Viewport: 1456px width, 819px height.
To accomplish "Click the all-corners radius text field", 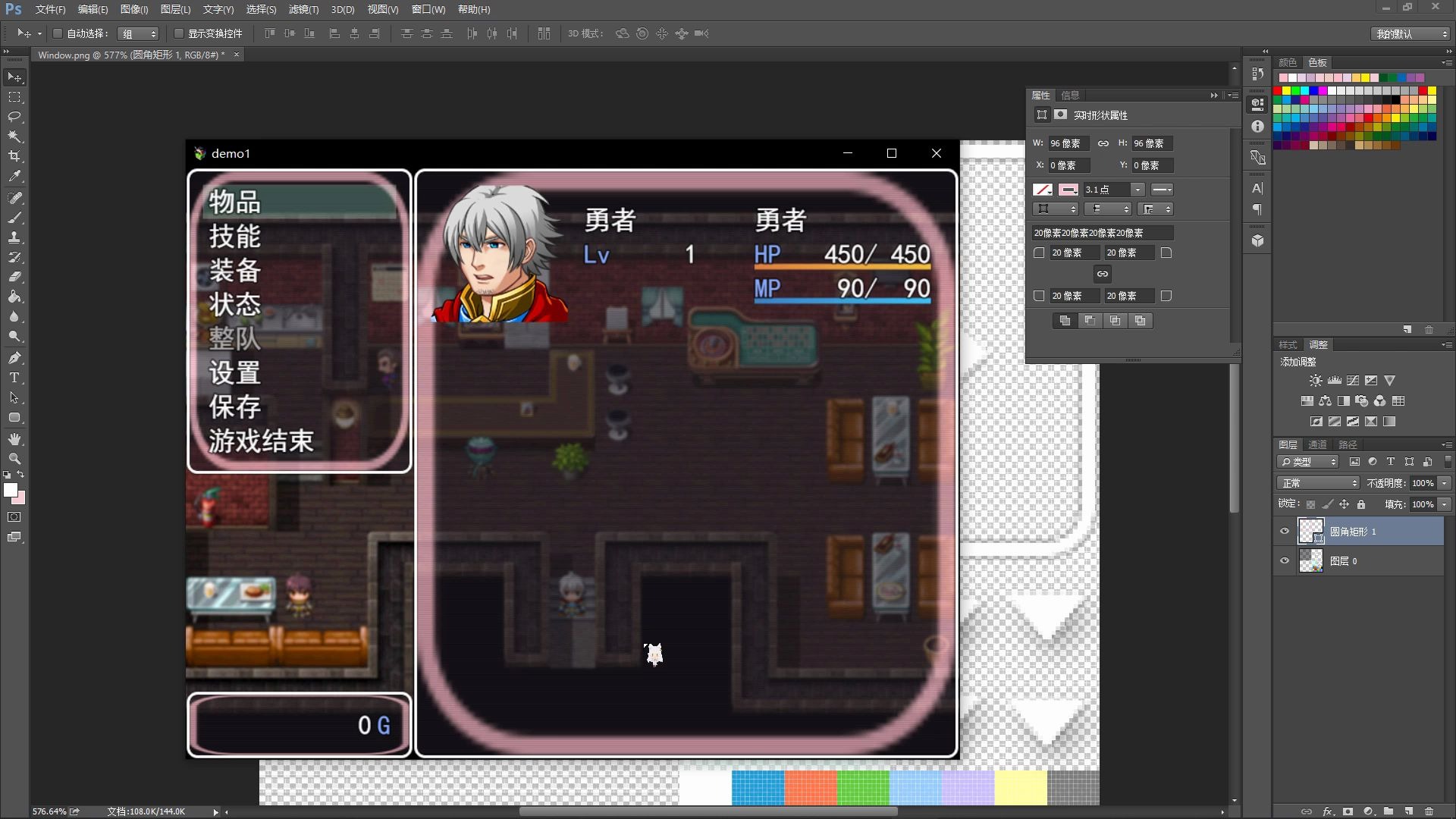I will tap(1103, 233).
